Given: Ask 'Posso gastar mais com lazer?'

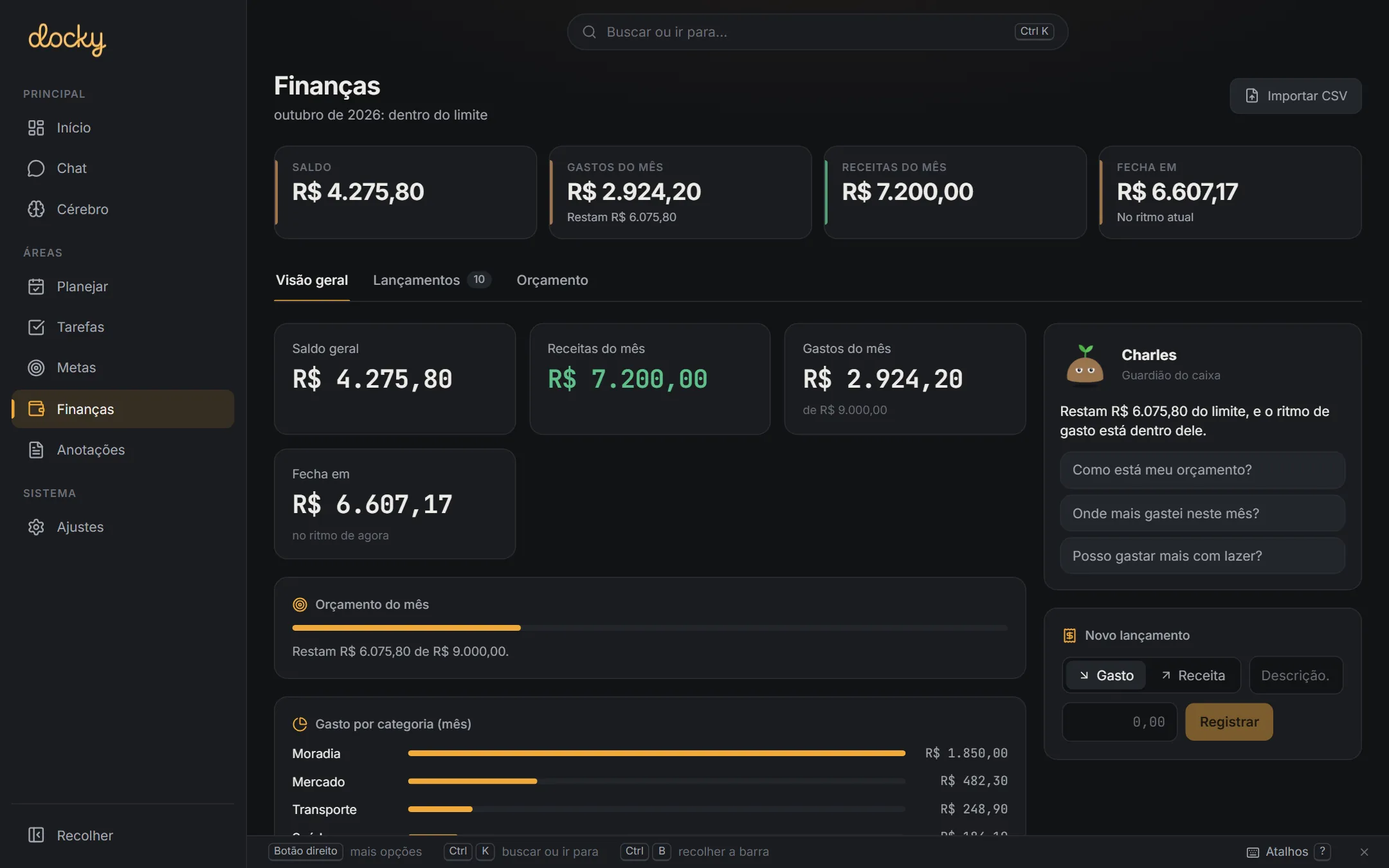Looking at the screenshot, I should 1203,556.
